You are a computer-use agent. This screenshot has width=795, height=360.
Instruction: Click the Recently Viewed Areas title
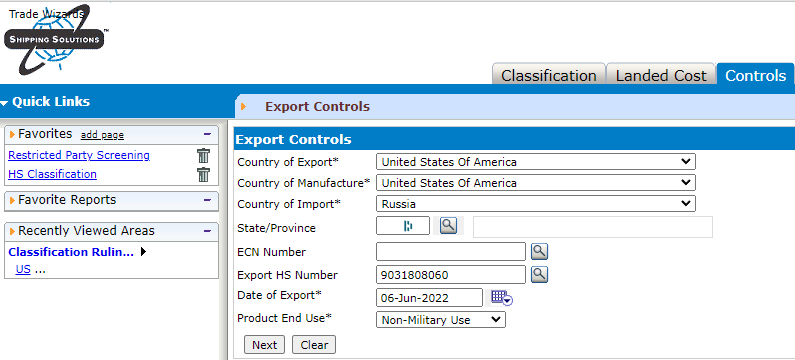pos(86,231)
